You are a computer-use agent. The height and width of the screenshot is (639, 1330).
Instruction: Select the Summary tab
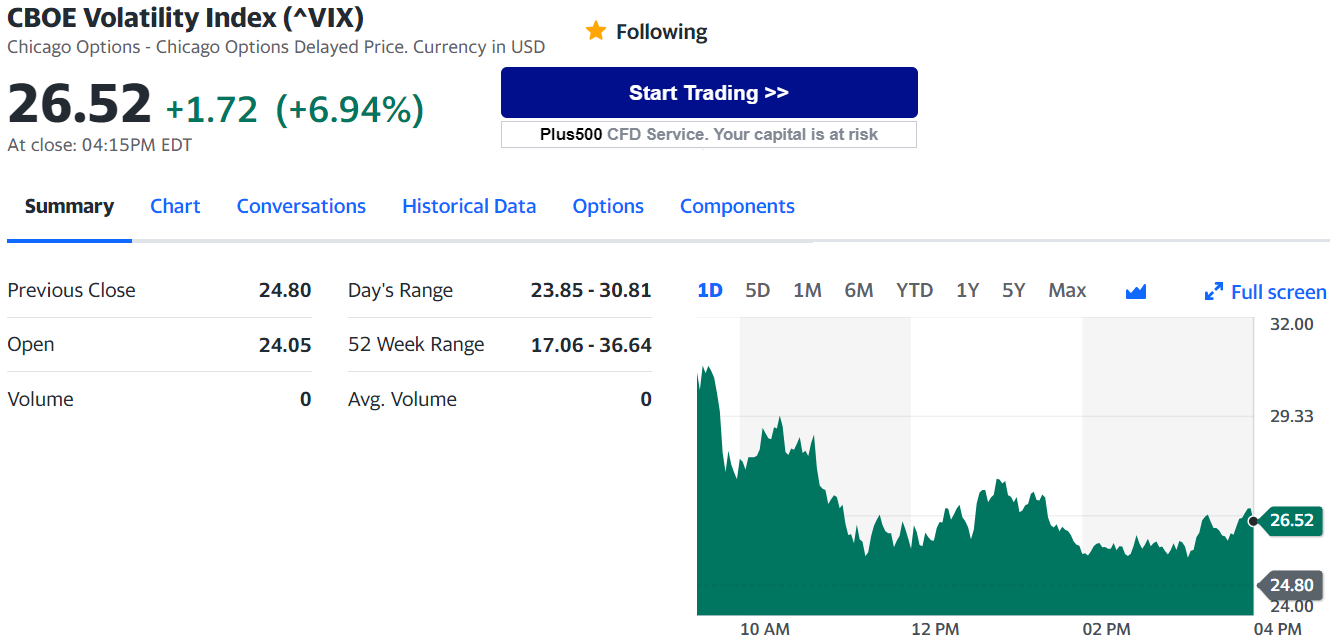pyautogui.click(x=69, y=206)
